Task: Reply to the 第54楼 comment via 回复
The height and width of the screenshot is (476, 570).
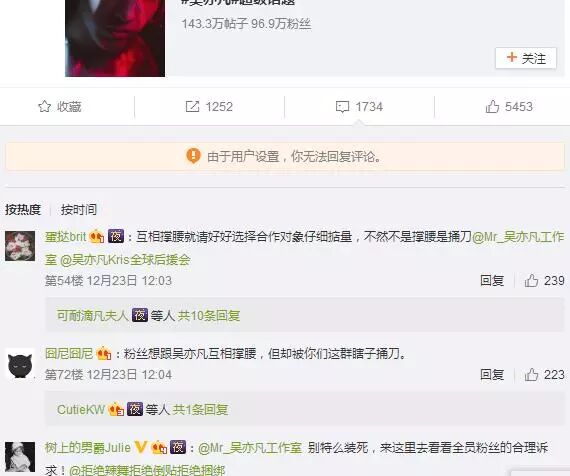Action: tap(492, 281)
